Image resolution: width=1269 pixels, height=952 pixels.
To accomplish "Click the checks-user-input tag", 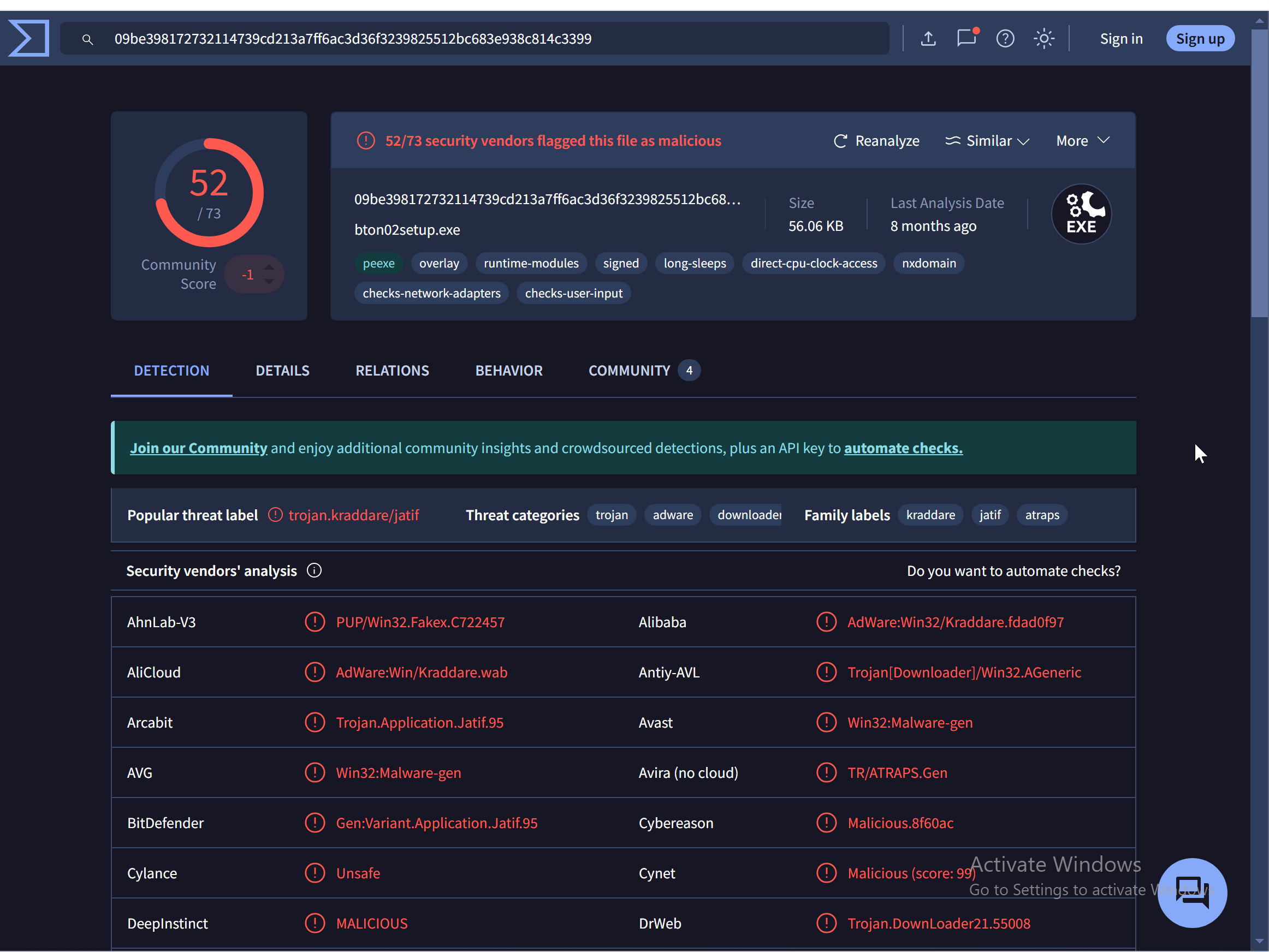I will pos(574,293).
